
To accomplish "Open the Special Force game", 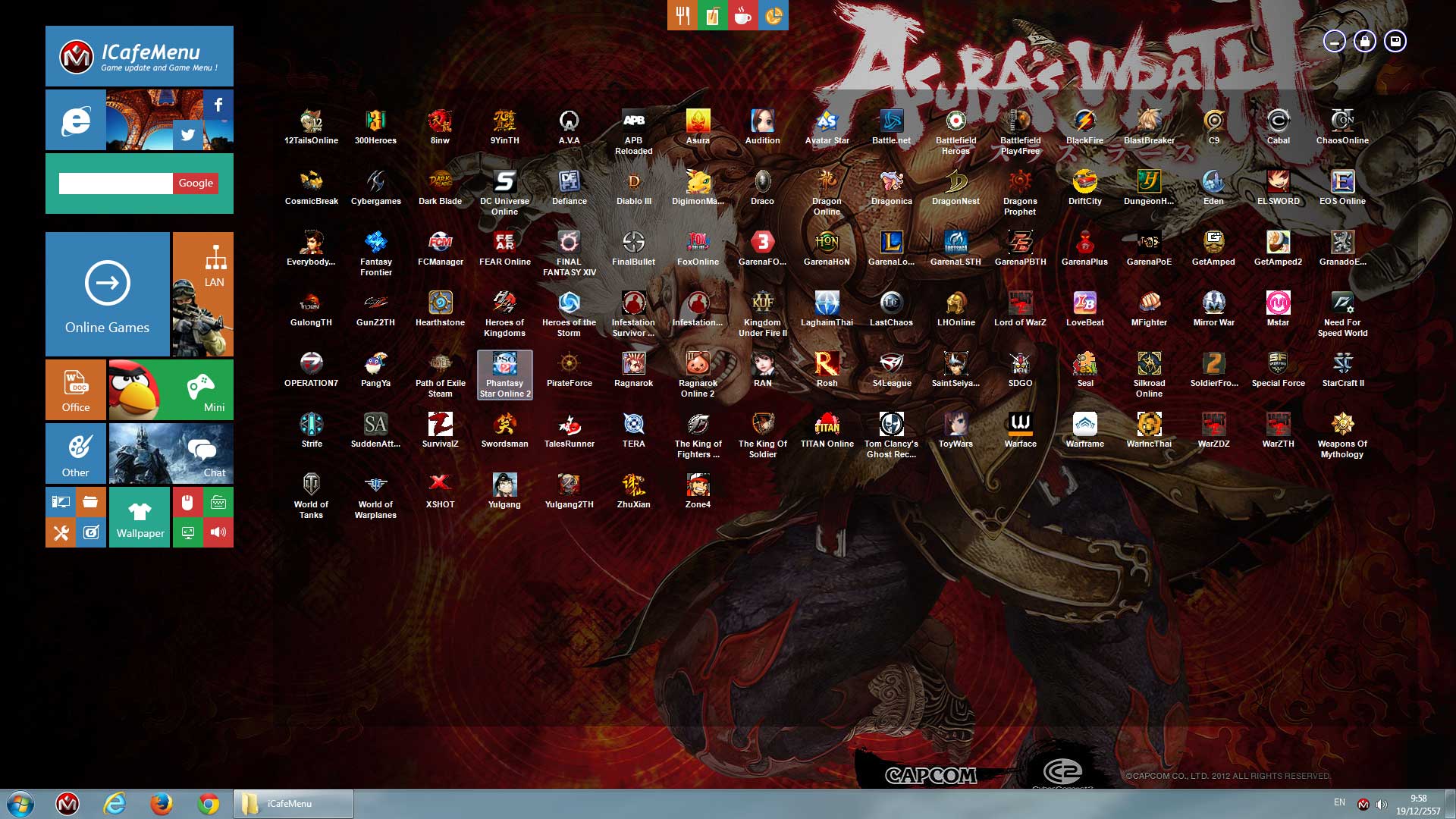I will (x=1278, y=369).
